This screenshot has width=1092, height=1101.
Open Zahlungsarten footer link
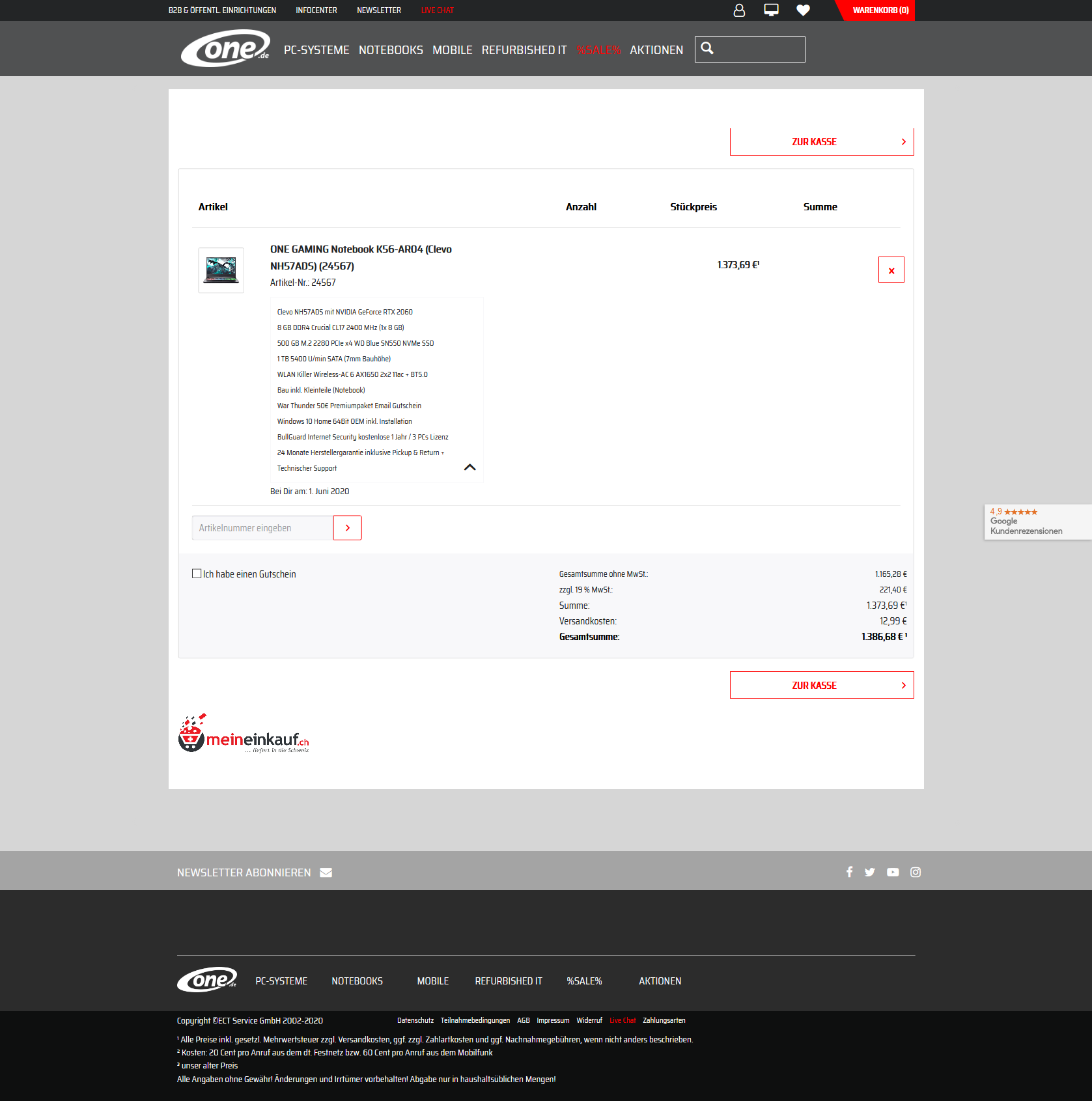[x=664, y=1020]
